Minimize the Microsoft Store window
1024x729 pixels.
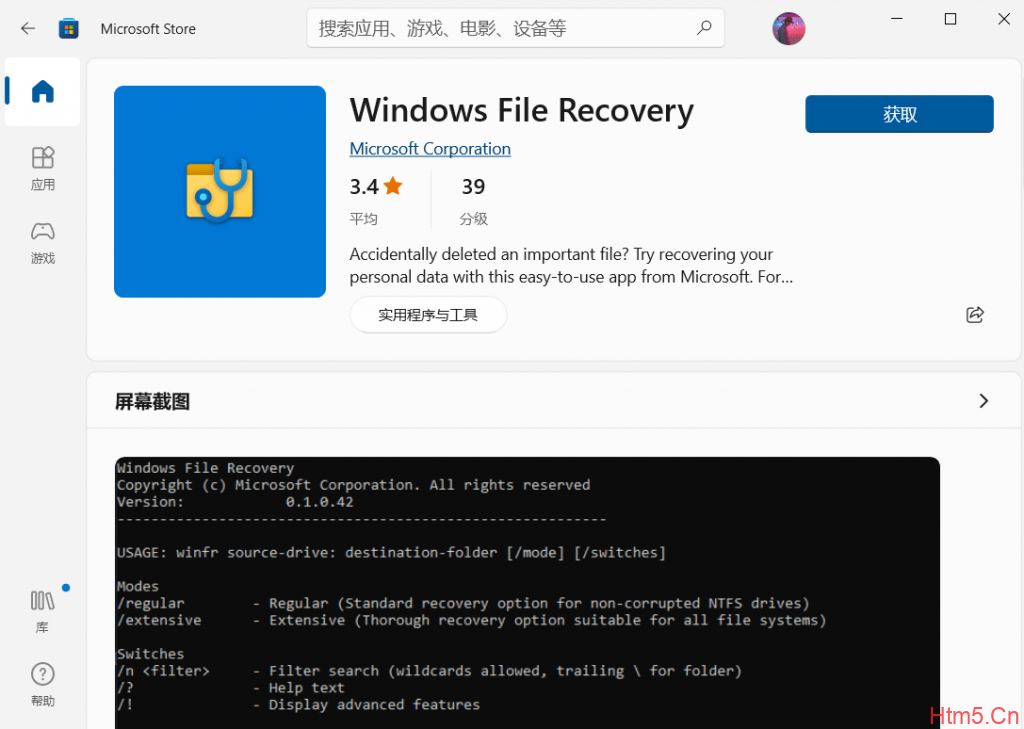[x=897, y=19]
